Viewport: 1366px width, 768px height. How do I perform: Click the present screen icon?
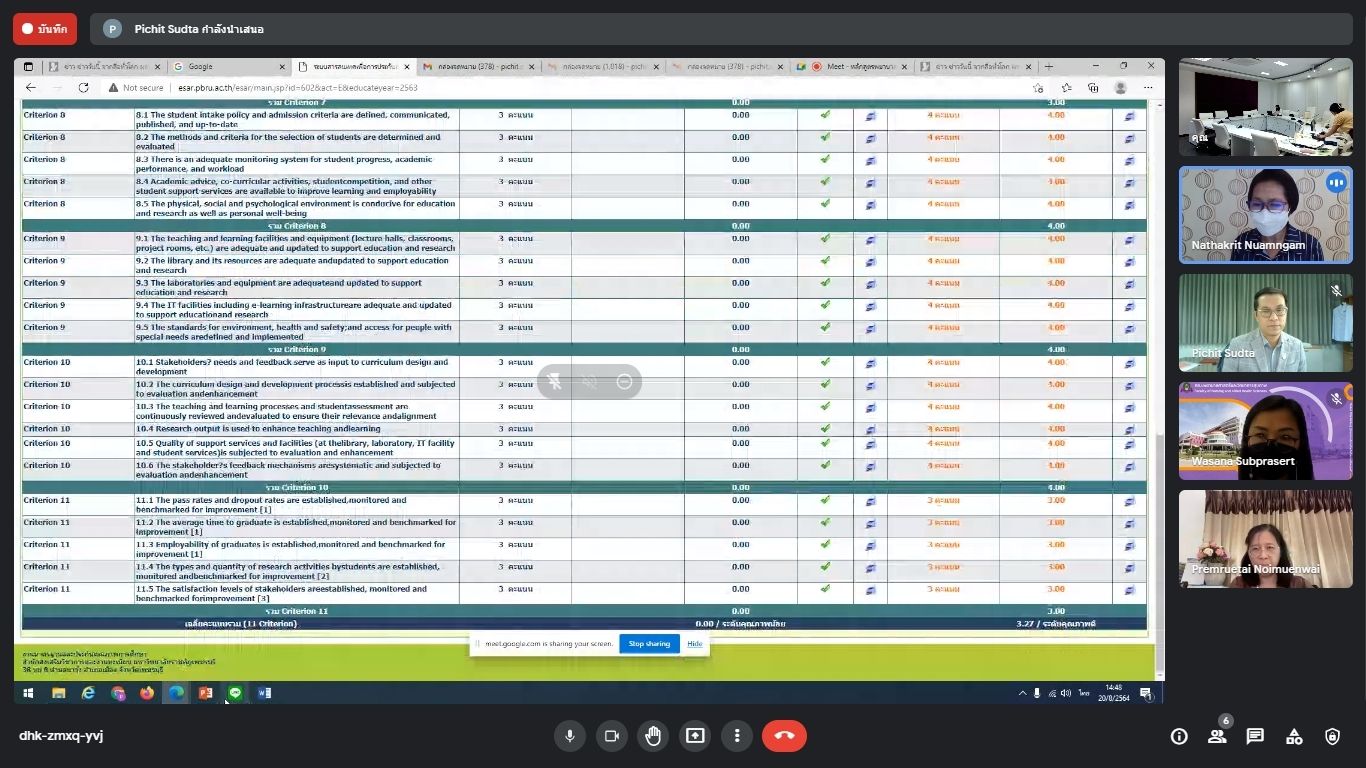point(695,736)
